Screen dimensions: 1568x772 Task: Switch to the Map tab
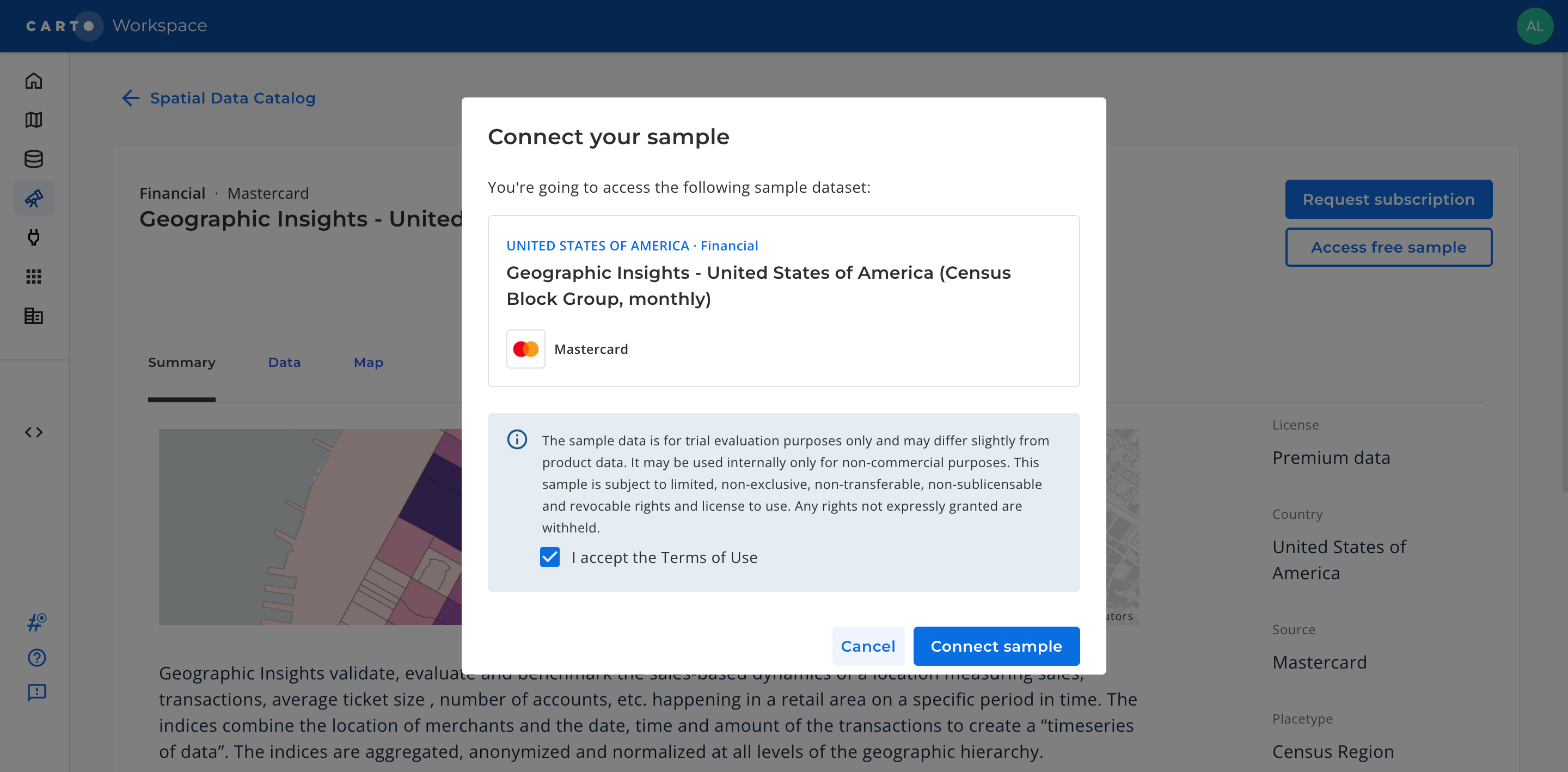pyautogui.click(x=368, y=362)
